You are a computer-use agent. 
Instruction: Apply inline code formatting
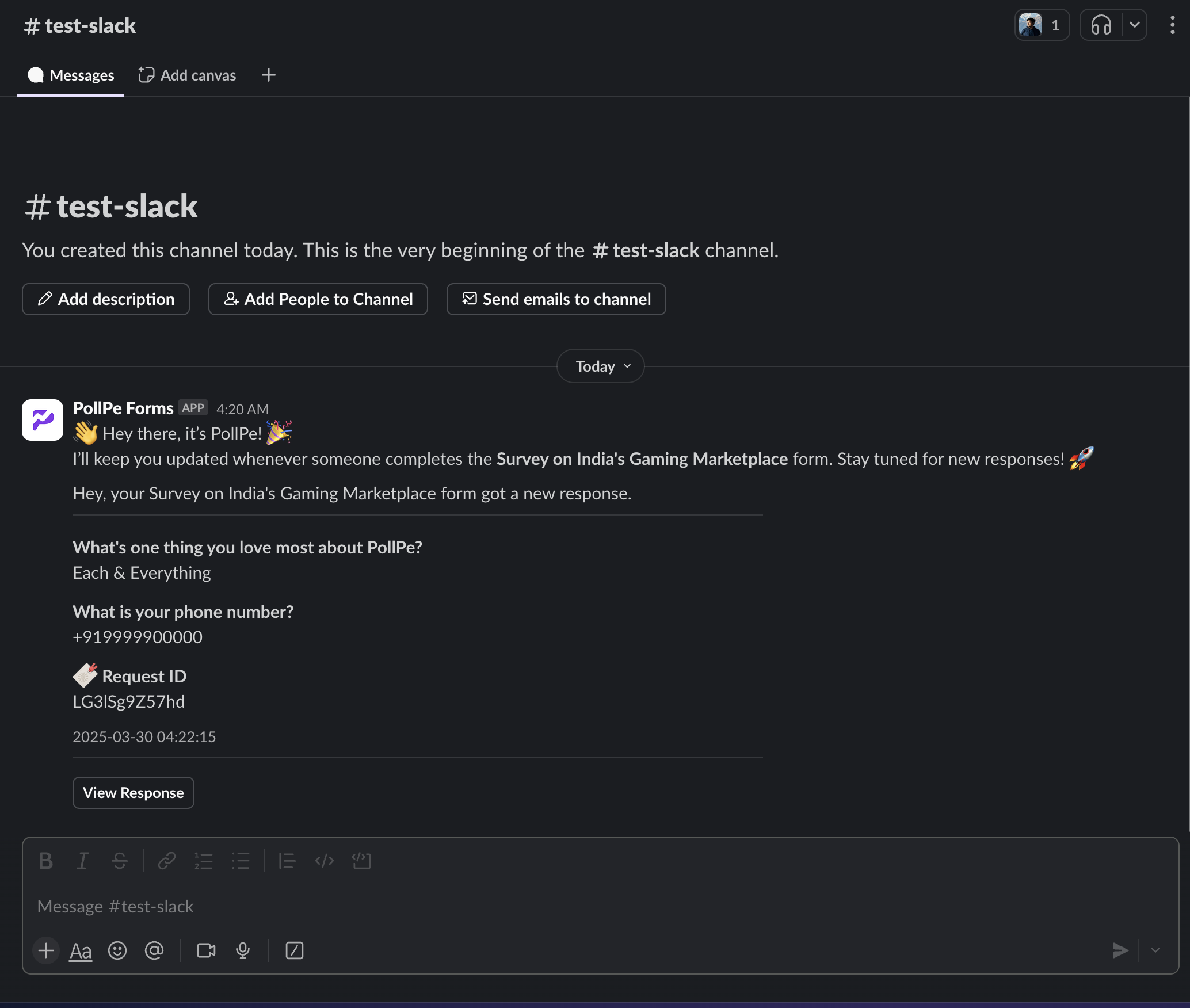325,861
